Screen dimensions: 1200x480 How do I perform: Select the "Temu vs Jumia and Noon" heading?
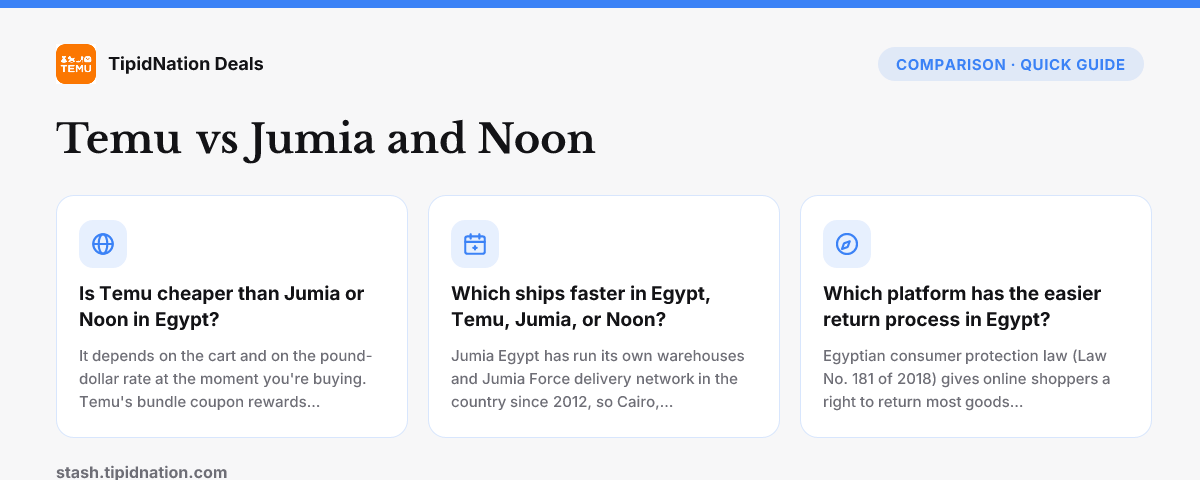coord(326,139)
